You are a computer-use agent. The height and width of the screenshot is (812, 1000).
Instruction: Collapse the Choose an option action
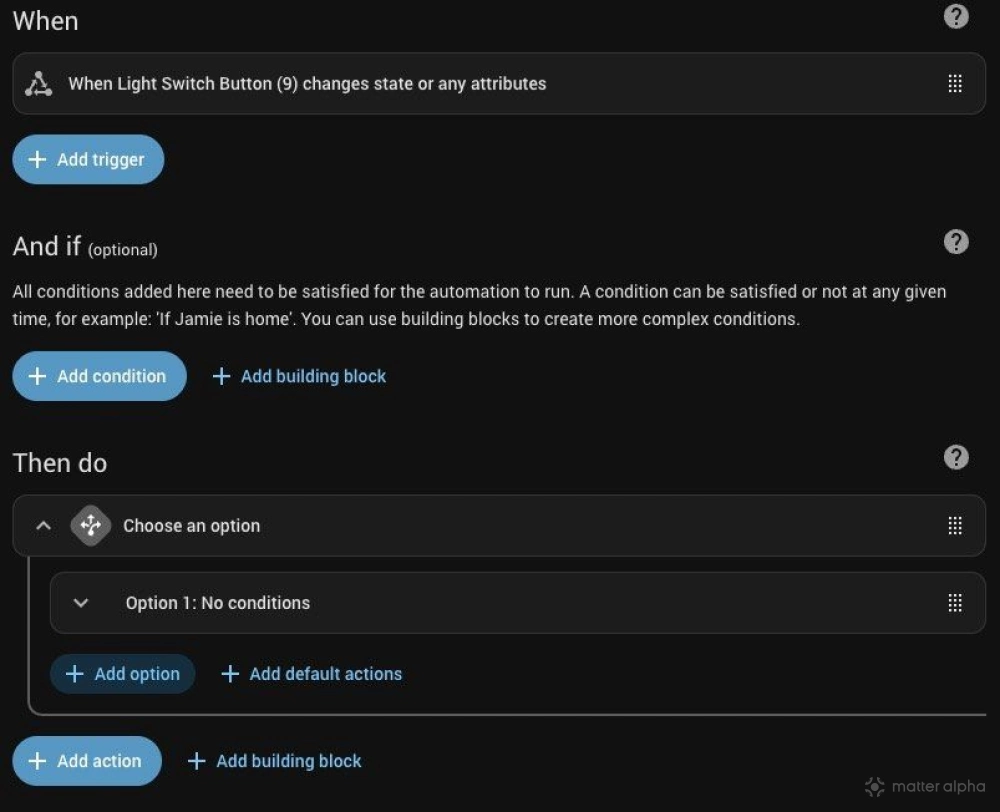click(43, 526)
